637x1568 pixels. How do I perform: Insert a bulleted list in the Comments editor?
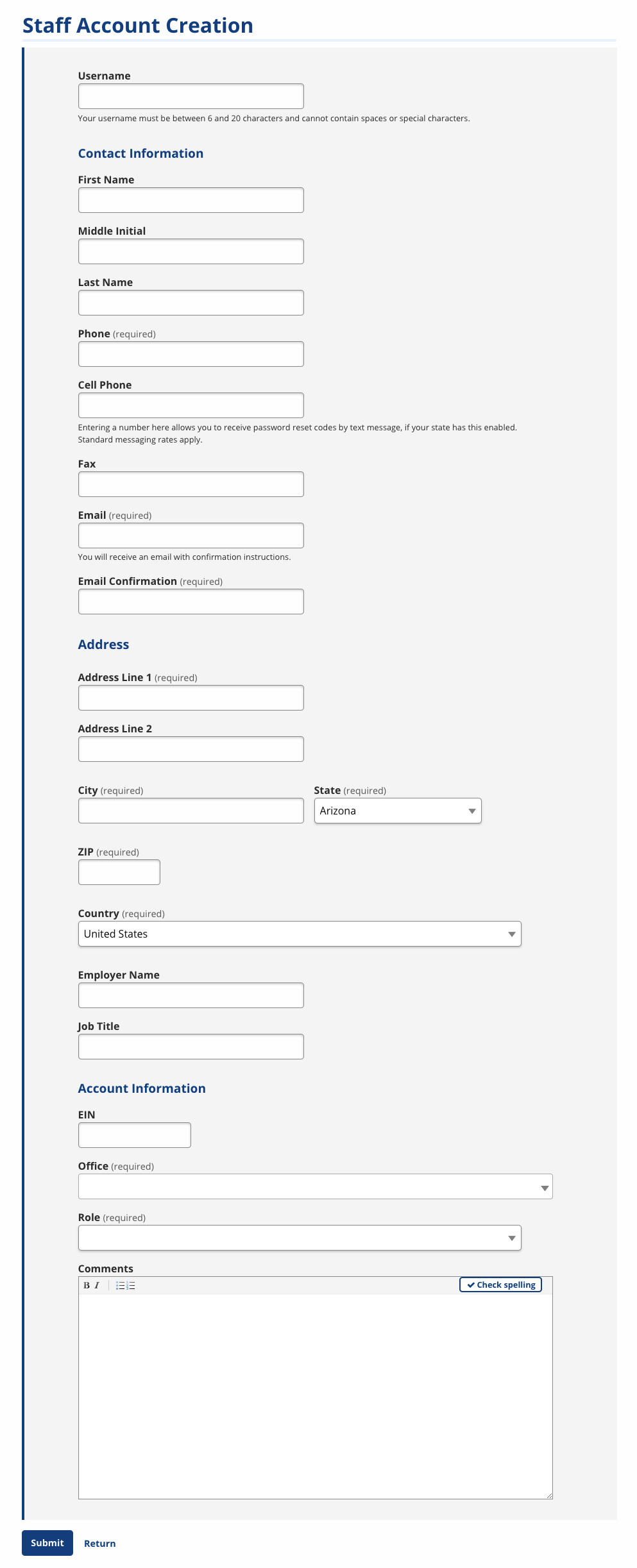click(121, 1285)
